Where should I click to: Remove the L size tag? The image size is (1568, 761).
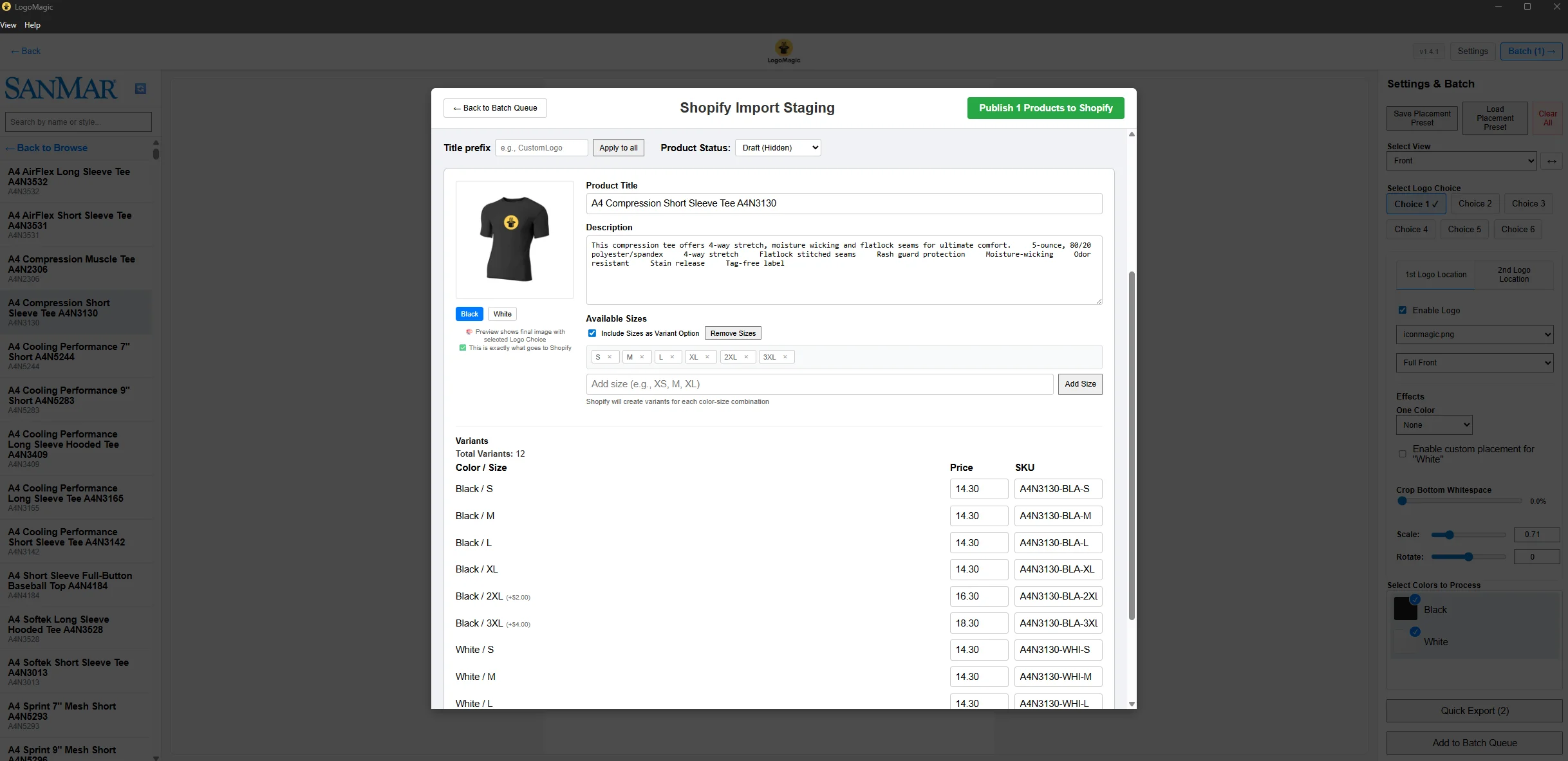point(672,357)
